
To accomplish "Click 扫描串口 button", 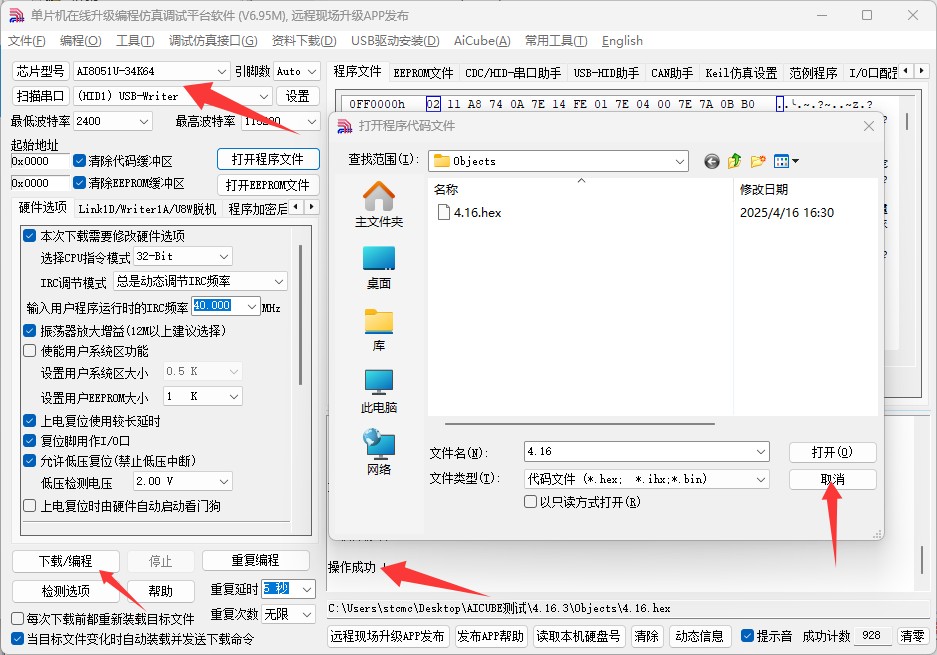I will click(x=41, y=96).
